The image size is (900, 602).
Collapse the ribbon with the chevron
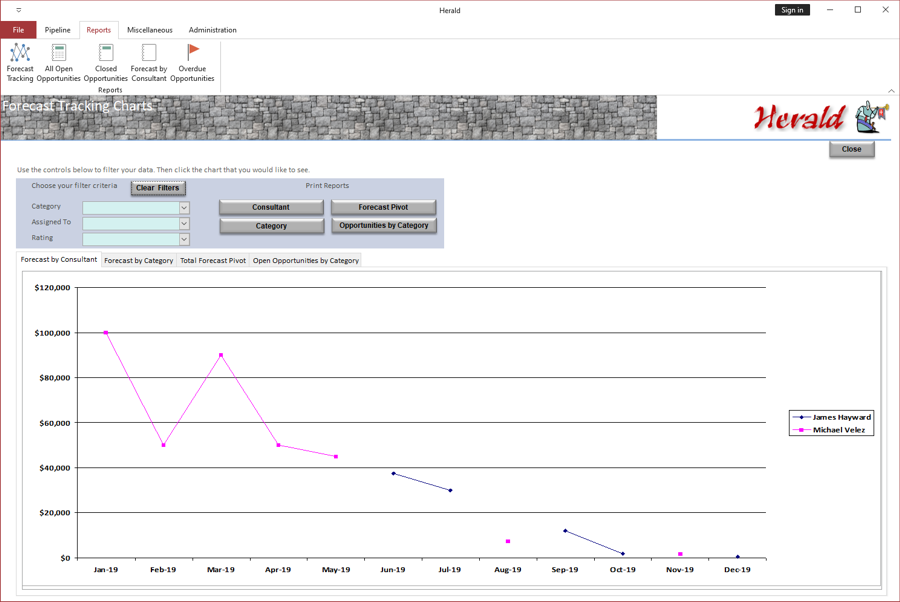click(x=891, y=91)
